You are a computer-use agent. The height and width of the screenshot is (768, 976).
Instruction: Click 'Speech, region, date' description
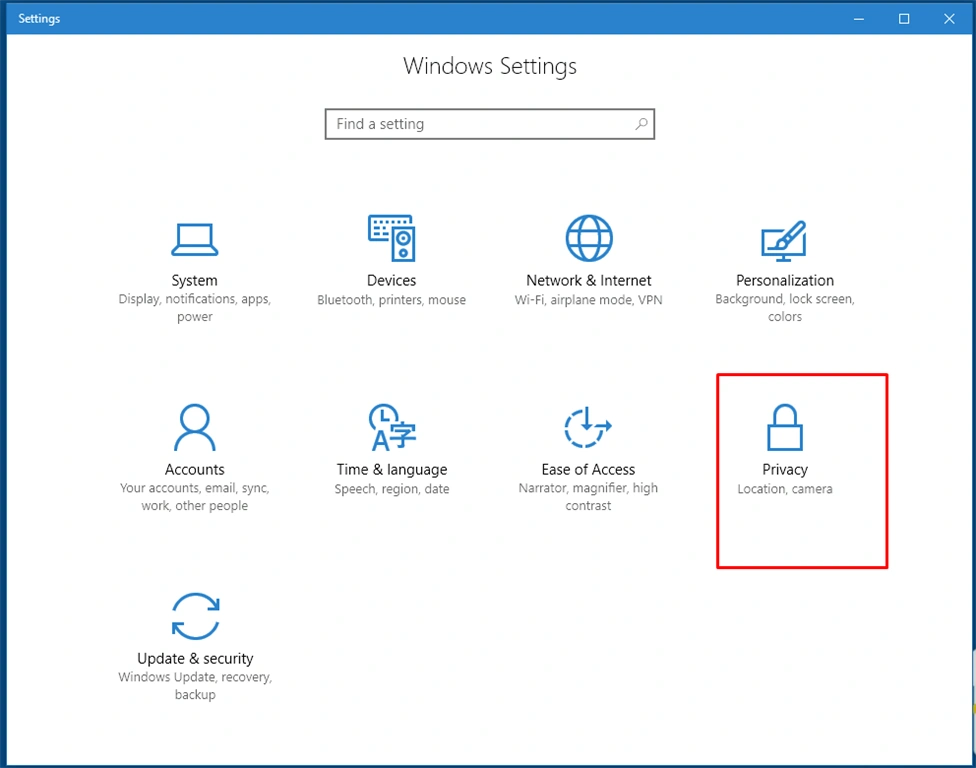click(x=392, y=489)
